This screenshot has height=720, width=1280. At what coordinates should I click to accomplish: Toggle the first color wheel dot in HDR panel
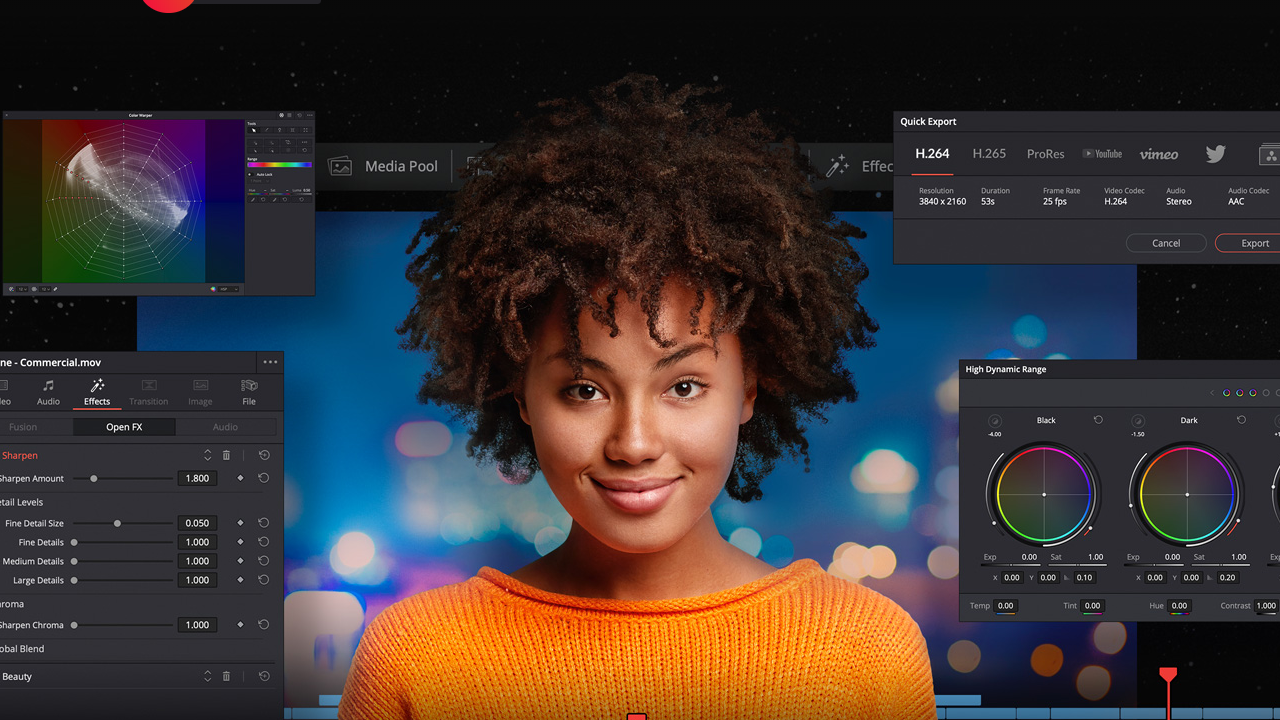pos(1226,392)
